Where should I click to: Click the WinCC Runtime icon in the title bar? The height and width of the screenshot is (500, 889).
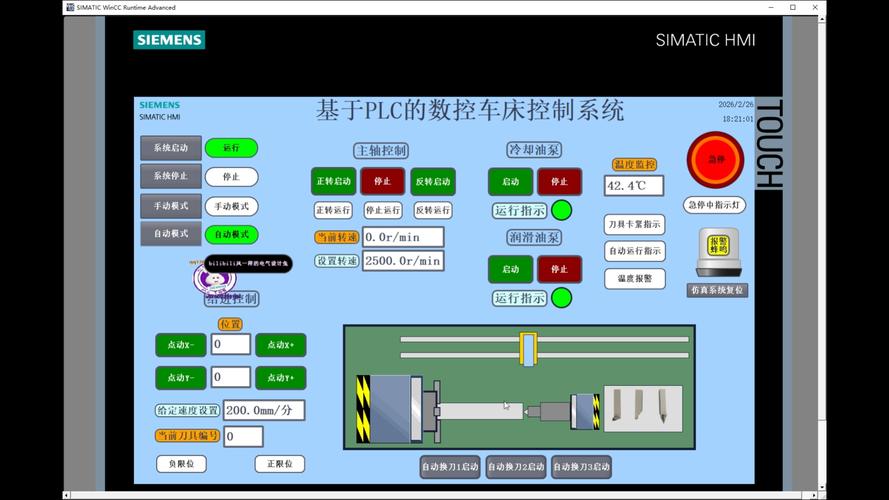70,7
